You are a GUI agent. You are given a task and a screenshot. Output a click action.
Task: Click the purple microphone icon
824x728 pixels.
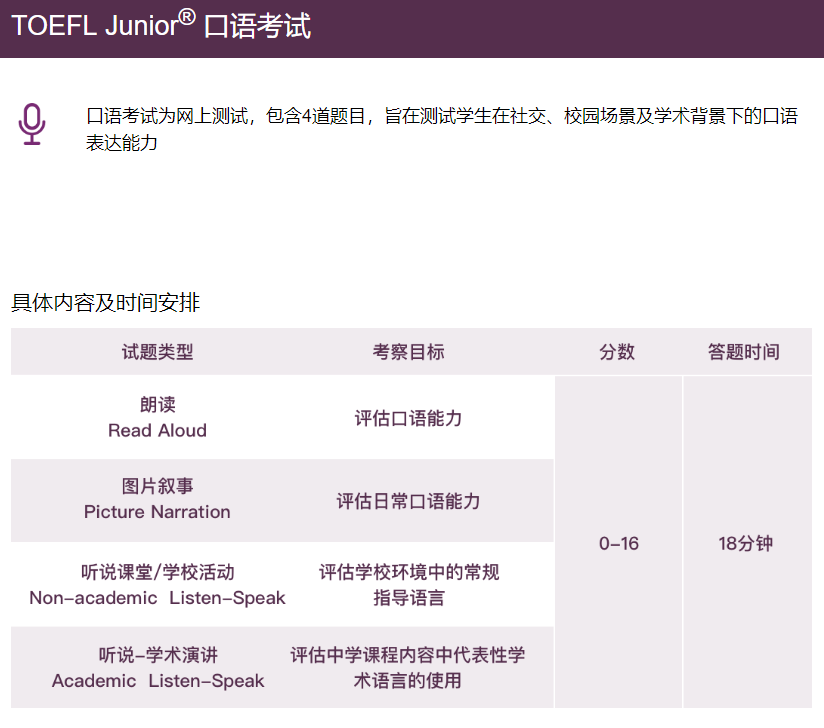coord(32,124)
